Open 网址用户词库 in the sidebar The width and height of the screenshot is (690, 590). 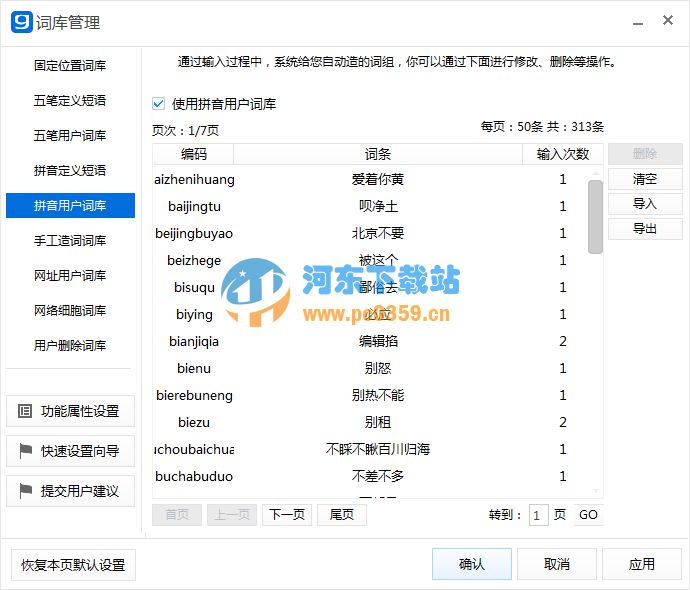pyautogui.click(x=70, y=275)
